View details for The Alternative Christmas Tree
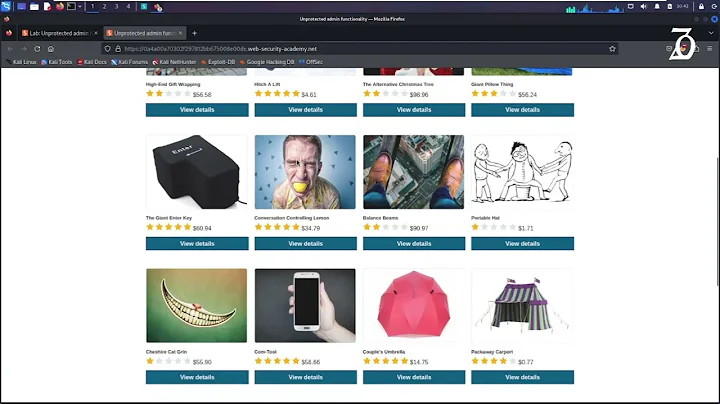The width and height of the screenshot is (720, 404). click(x=414, y=110)
